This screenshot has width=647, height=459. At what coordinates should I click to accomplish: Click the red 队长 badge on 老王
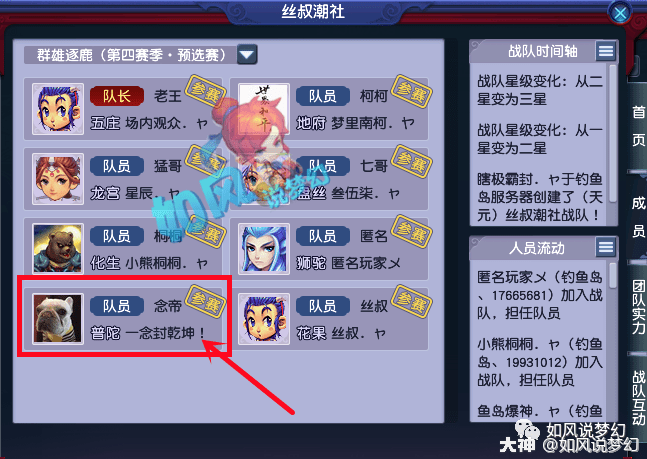[x=117, y=96]
